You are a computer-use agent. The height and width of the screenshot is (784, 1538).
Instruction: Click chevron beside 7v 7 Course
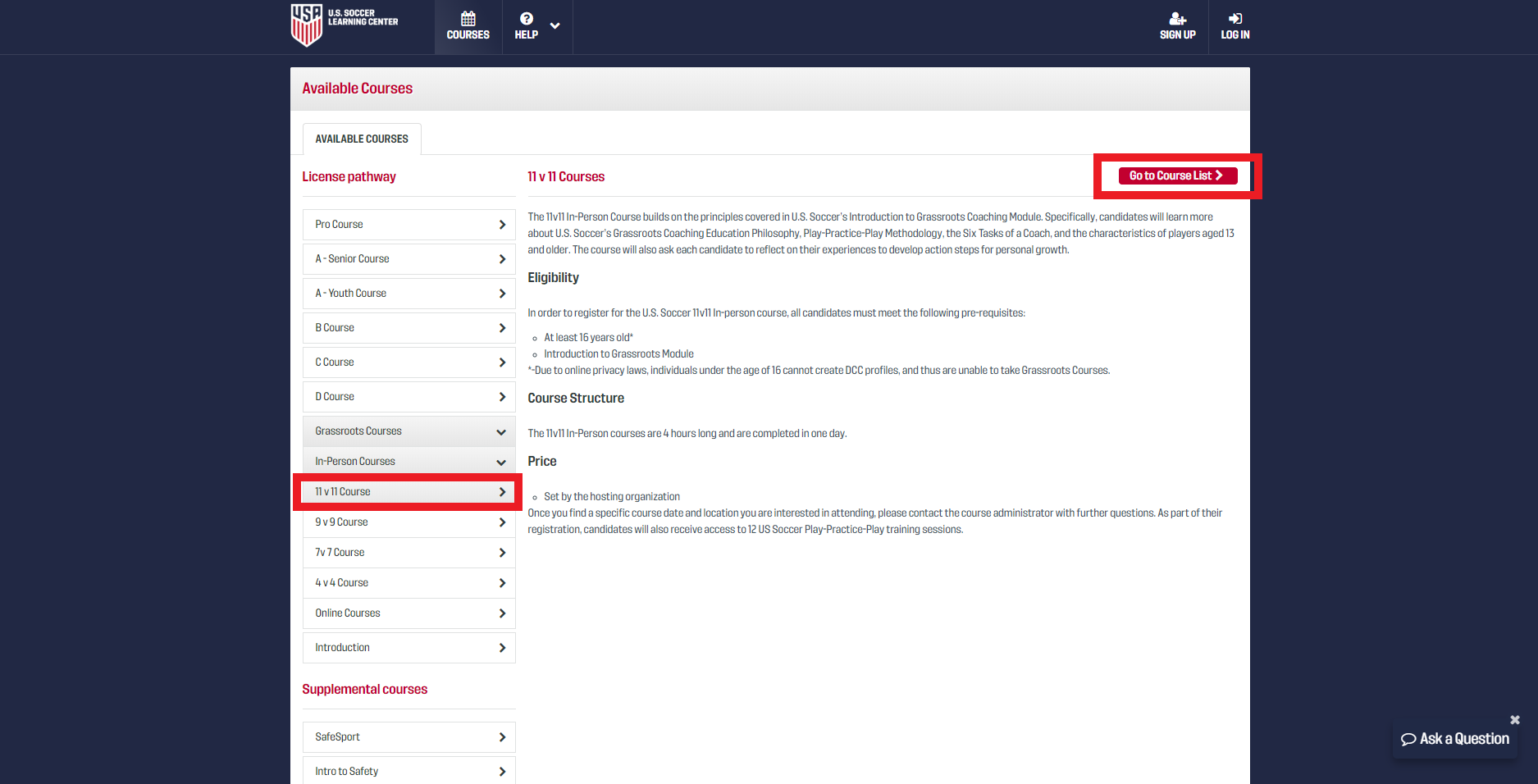pyautogui.click(x=502, y=553)
